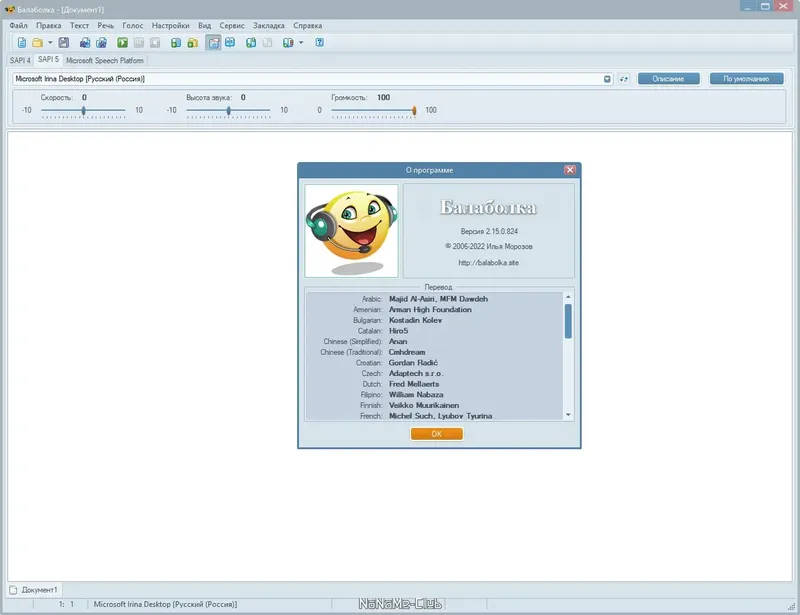This screenshot has width=800, height=615.
Task: Expand the arrow beside the Open folder icon
Action: 50,43
